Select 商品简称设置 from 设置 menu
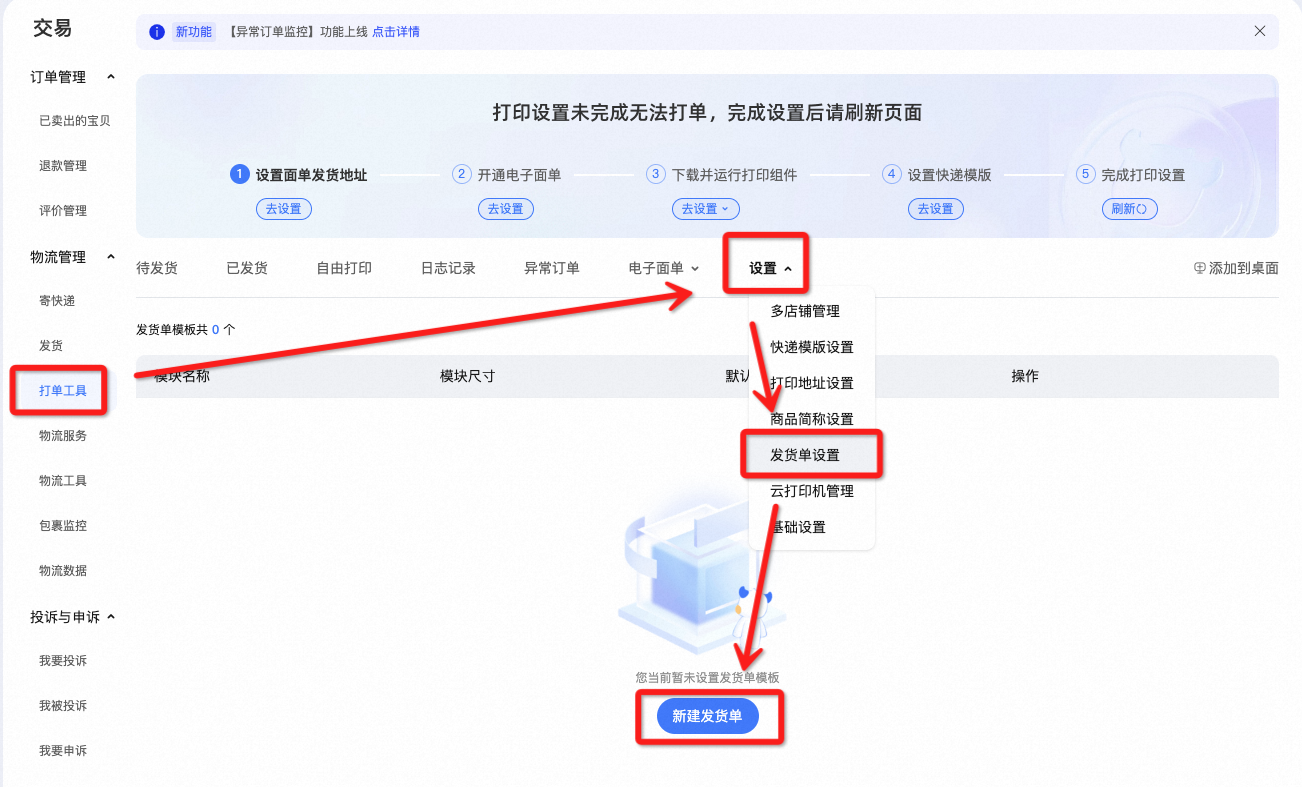This screenshot has height=787, width=1302. click(x=812, y=419)
